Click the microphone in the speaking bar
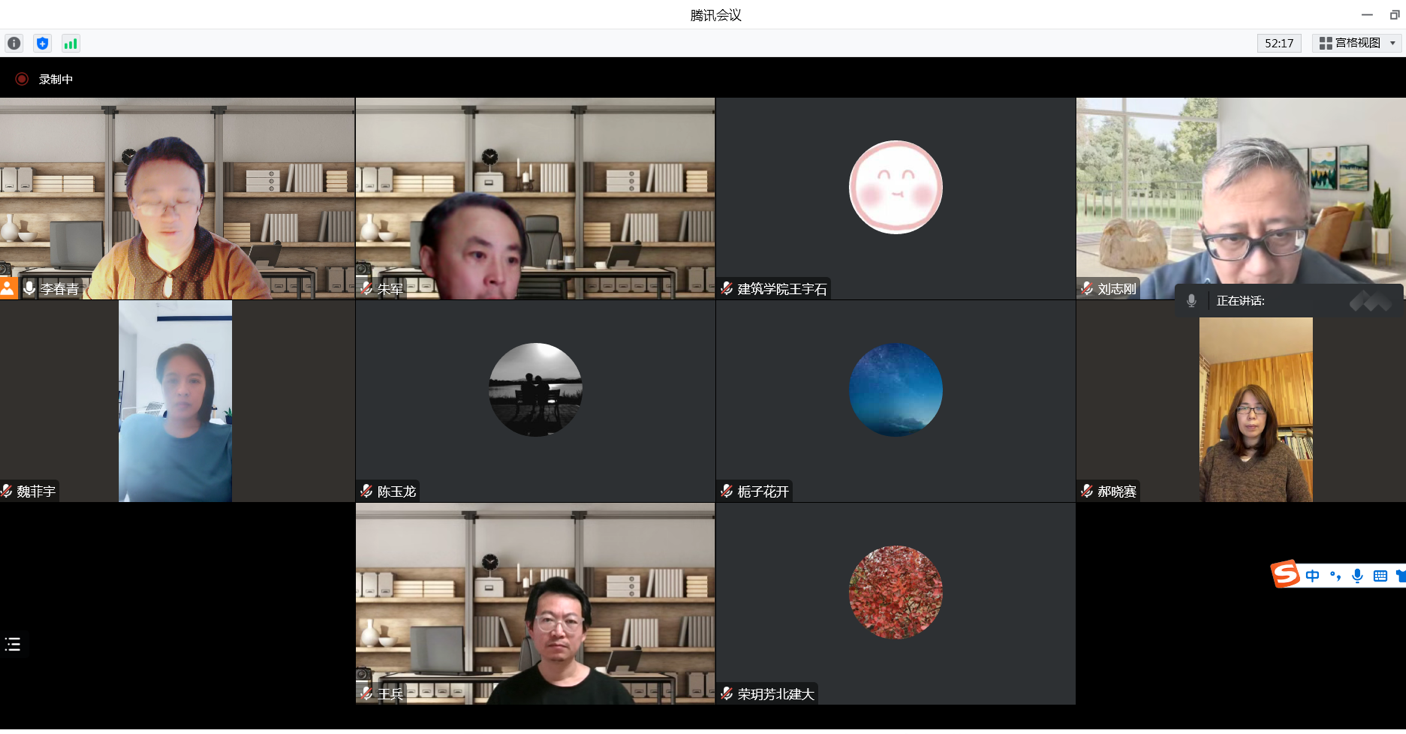Image resolution: width=1406 pixels, height=734 pixels. click(1191, 301)
